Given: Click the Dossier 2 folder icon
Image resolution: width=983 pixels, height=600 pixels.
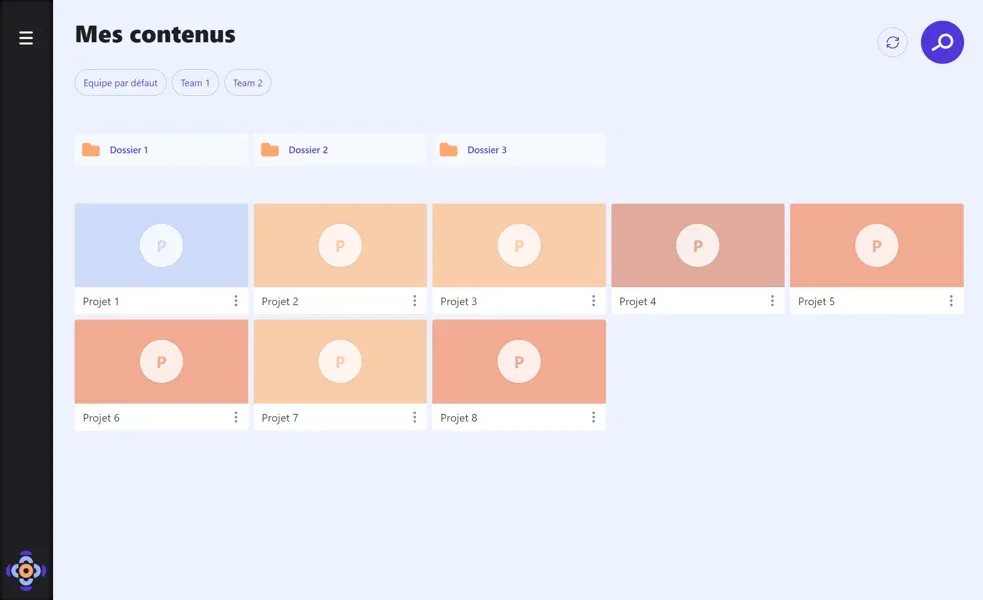Looking at the screenshot, I should click(x=270, y=150).
